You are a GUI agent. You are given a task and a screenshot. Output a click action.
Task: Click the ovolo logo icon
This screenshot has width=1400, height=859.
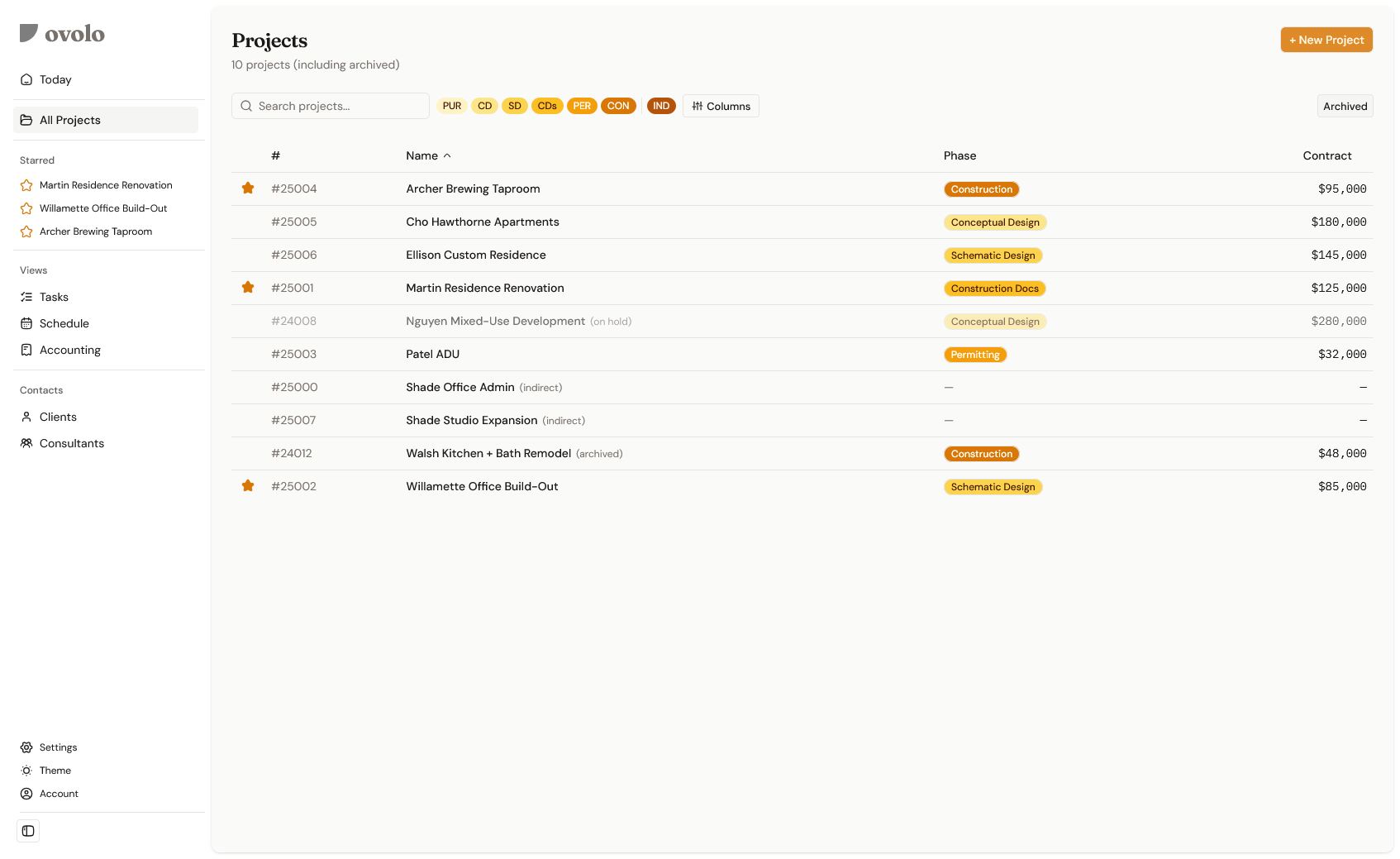click(x=28, y=32)
